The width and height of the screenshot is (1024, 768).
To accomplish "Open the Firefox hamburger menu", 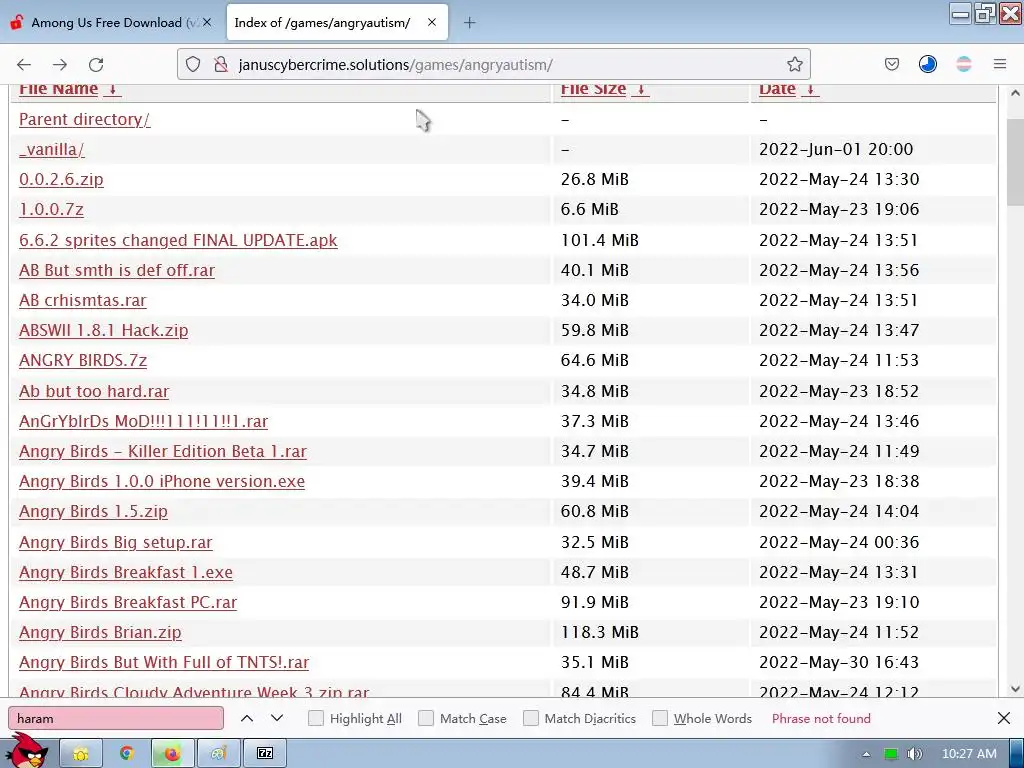I will (1000, 64).
